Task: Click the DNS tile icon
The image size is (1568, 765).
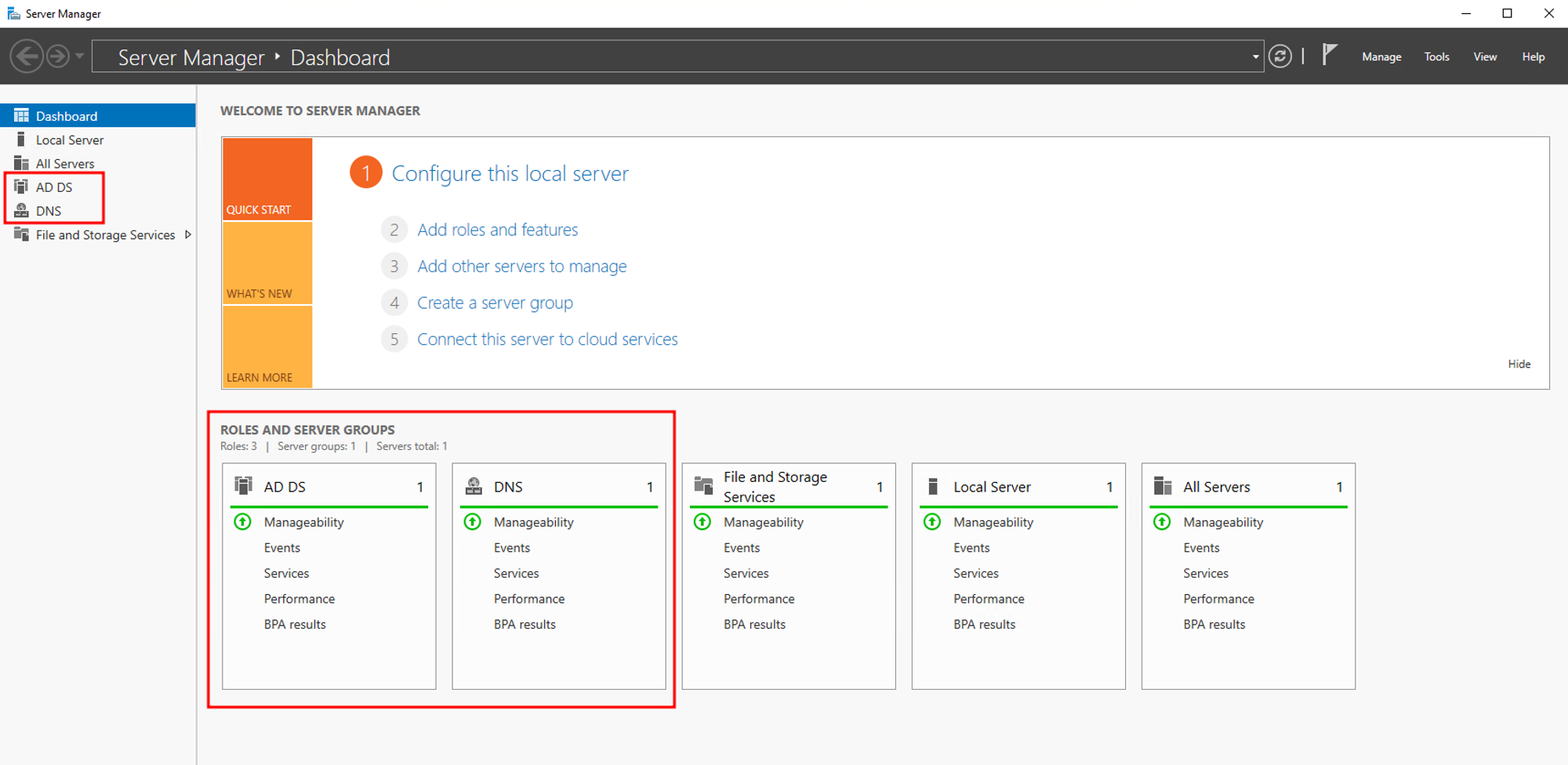Action: 474,486
